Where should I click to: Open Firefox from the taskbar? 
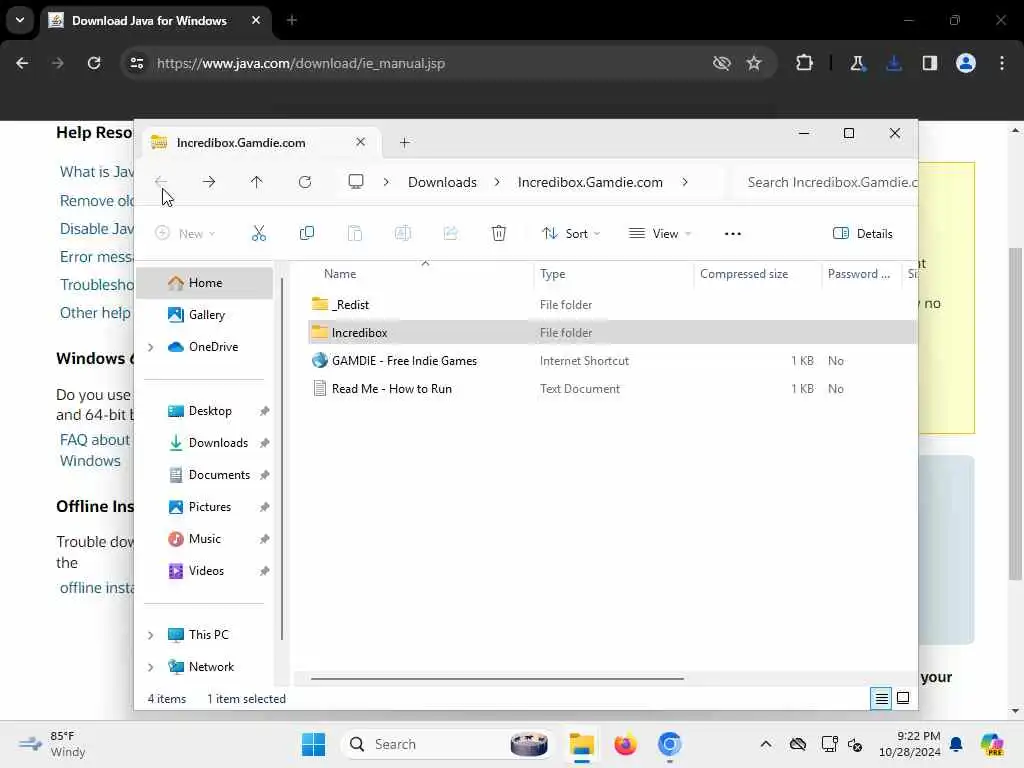[625, 744]
